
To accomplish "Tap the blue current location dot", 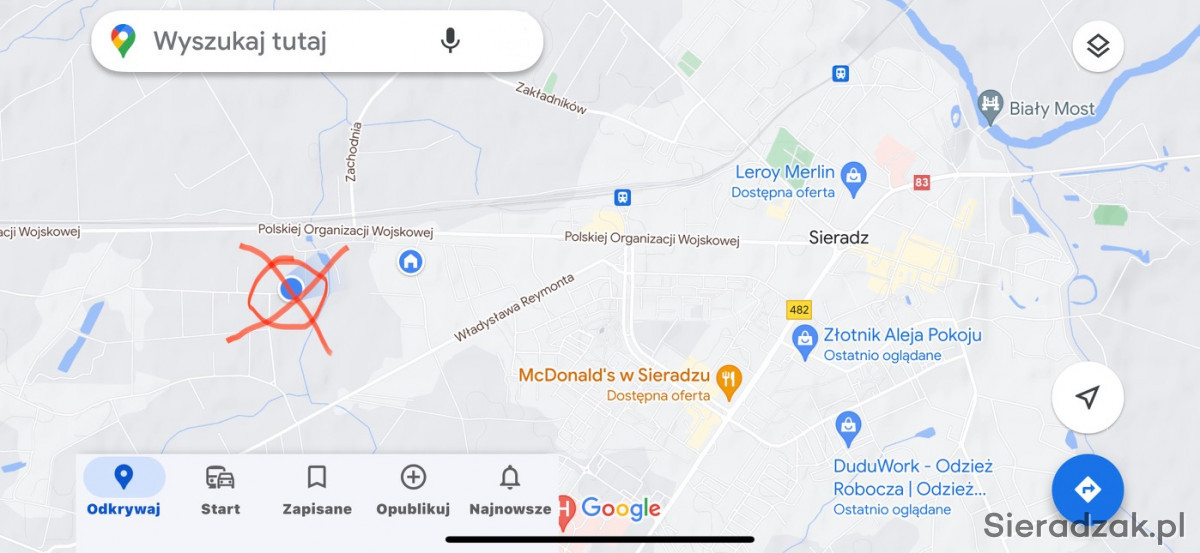I will coord(291,289).
